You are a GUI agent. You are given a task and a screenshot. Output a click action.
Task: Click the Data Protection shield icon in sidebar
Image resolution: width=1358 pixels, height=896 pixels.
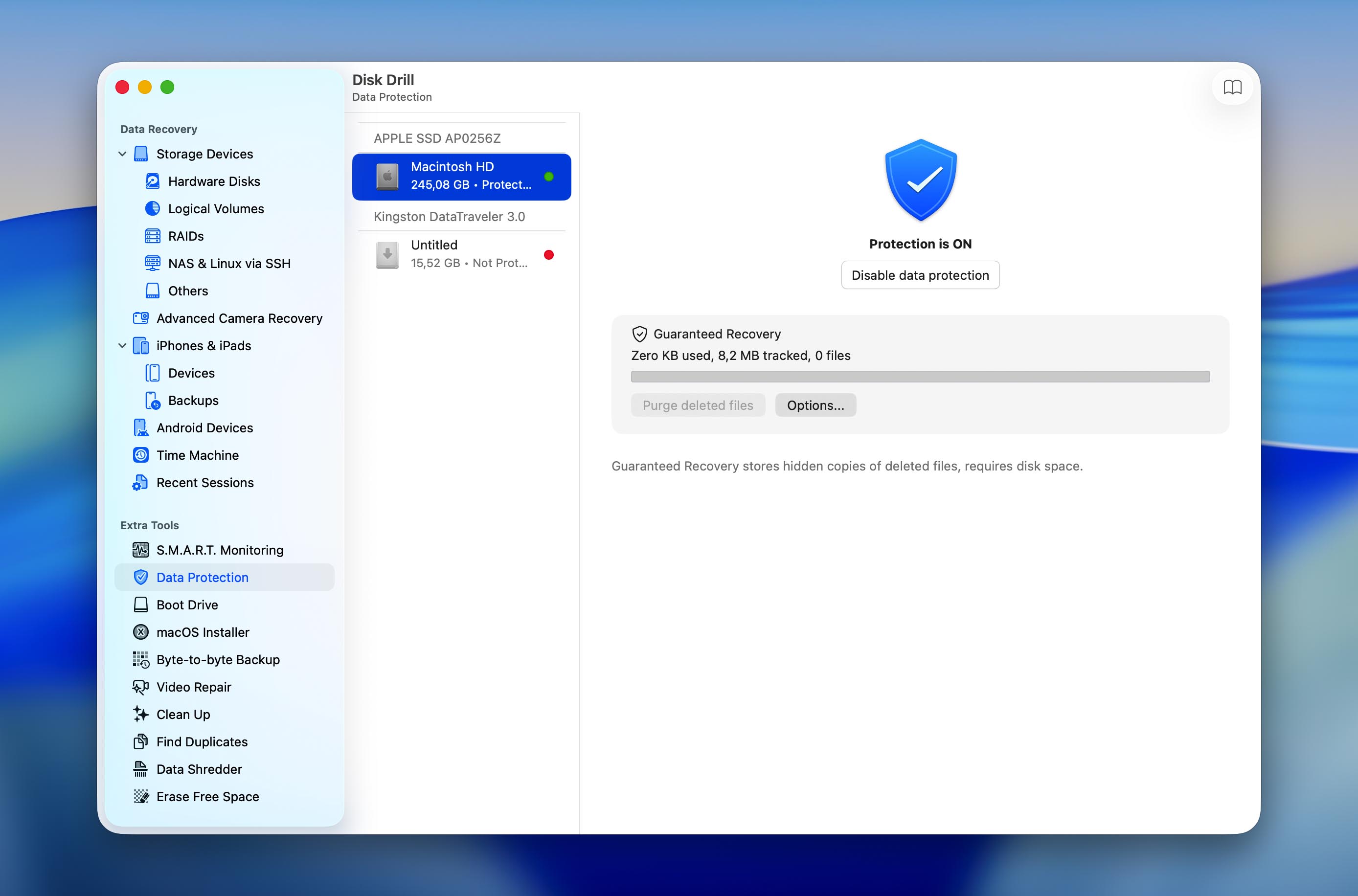[x=140, y=578]
